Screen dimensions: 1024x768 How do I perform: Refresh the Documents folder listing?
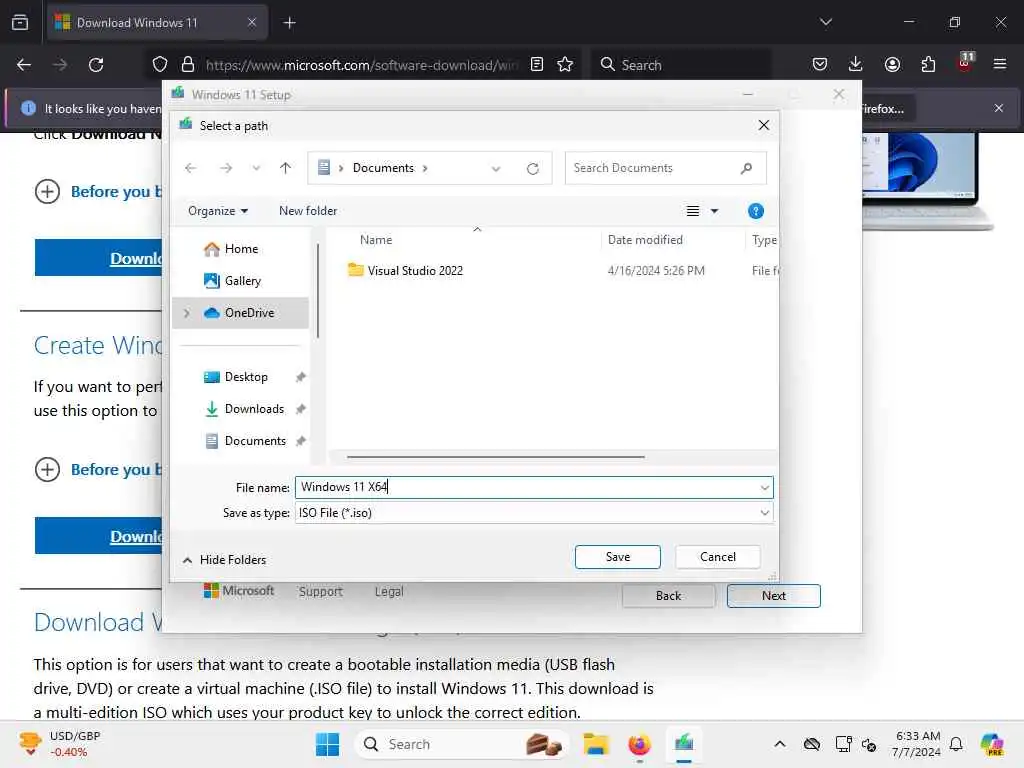click(533, 168)
